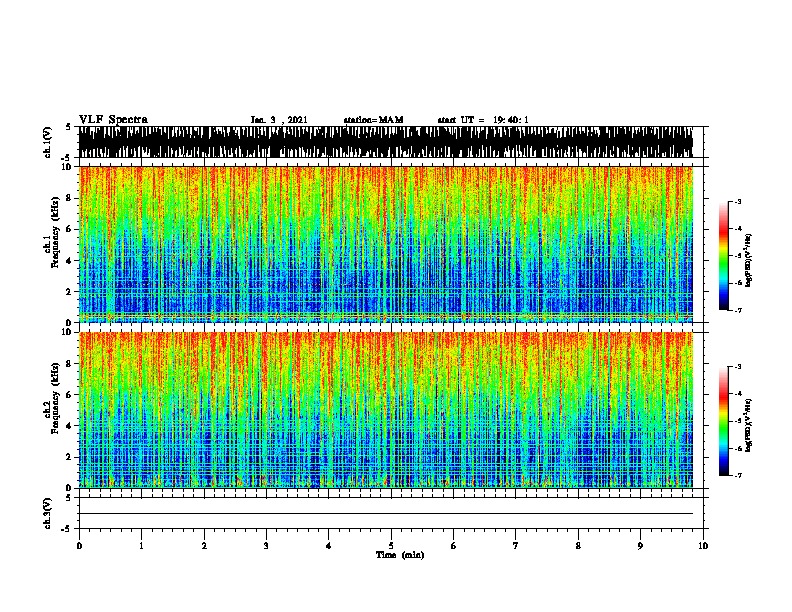Click the "-3" tick on ch.1 colorbar
The width and height of the screenshot is (792, 612).
(x=737, y=201)
